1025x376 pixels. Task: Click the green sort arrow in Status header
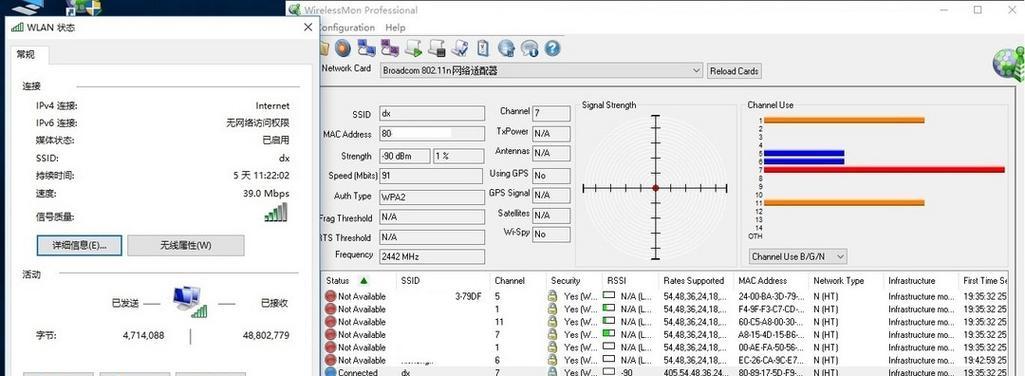pos(363,281)
